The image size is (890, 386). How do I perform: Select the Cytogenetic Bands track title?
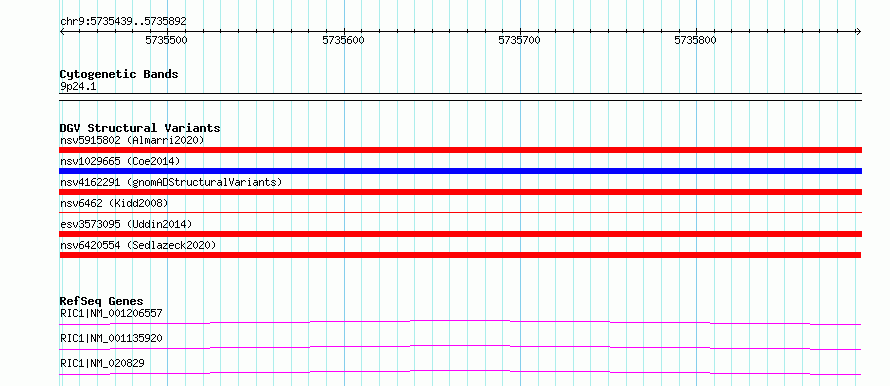click(x=119, y=74)
